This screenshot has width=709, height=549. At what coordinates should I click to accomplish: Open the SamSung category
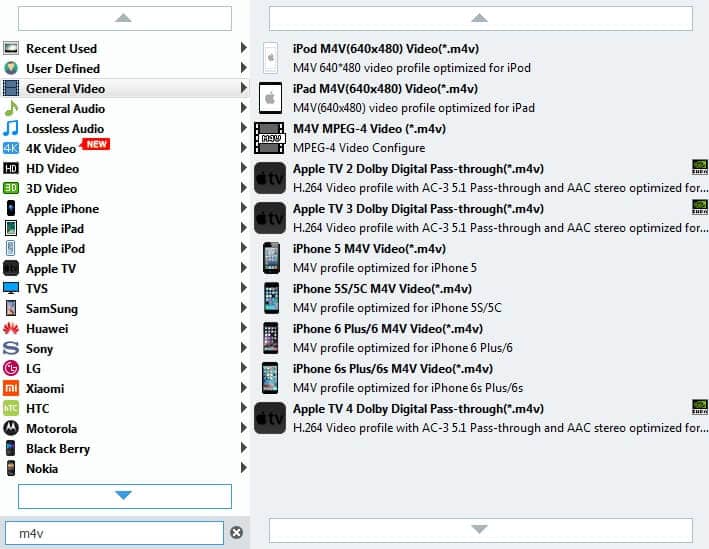pos(125,308)
